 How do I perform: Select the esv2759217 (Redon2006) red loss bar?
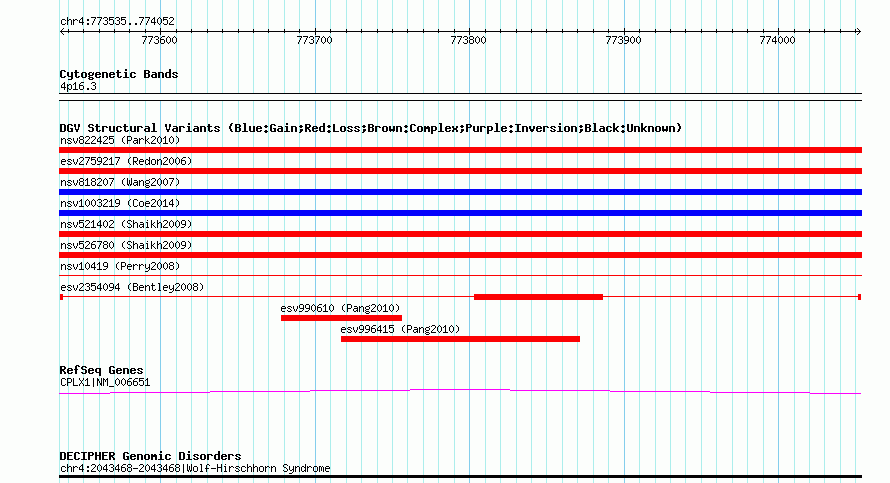[x=460, y=171]
